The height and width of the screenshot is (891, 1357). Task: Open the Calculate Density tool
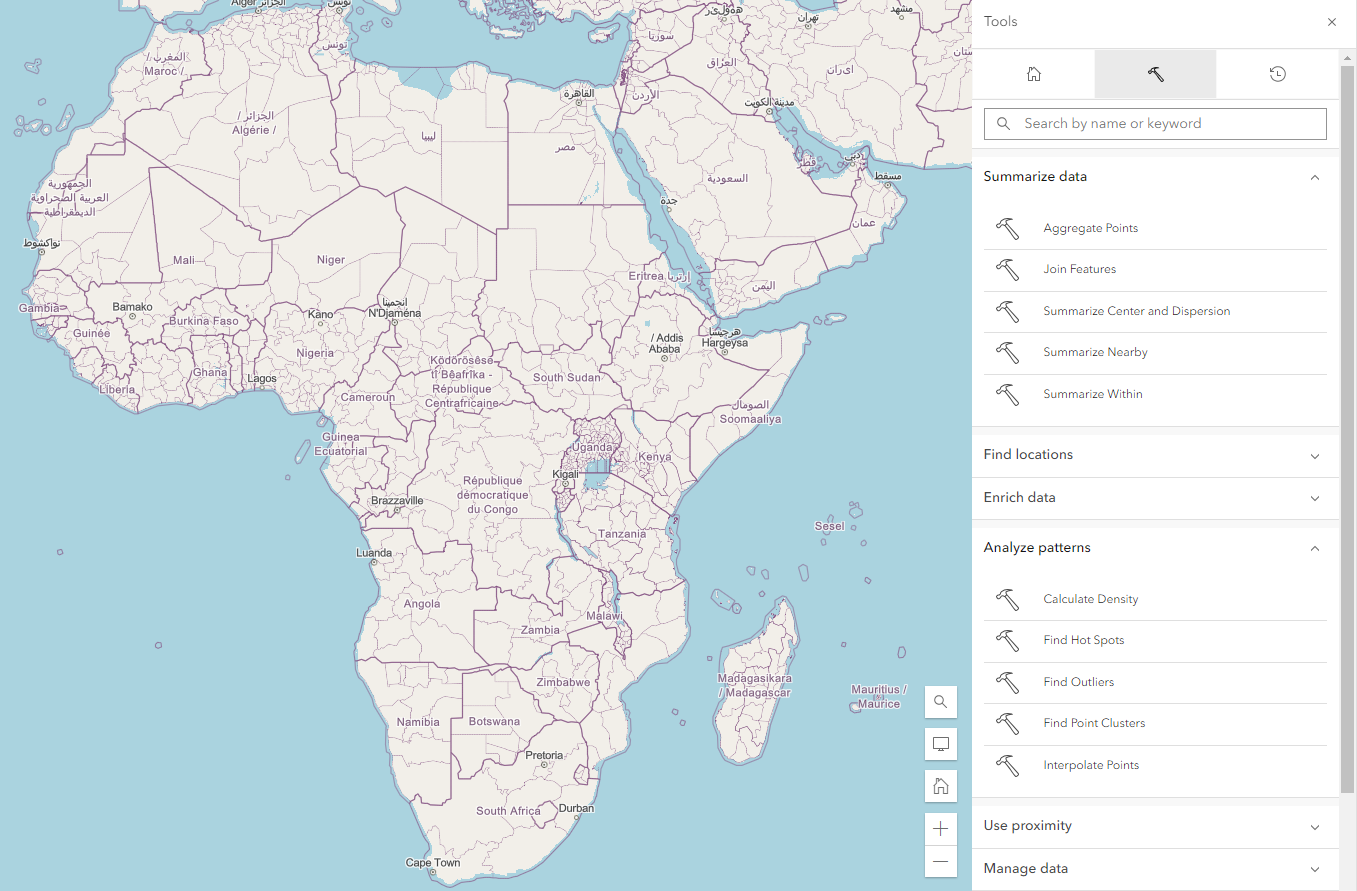tap(1090, 599)
